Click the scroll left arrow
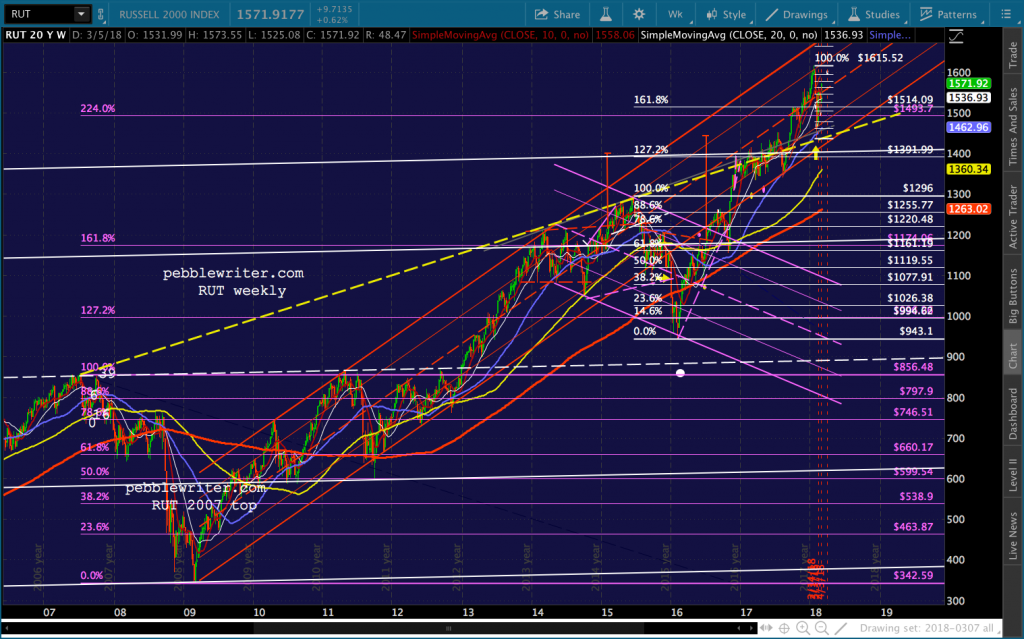This screenshot has width=1024, height=639. click(7, 628)
